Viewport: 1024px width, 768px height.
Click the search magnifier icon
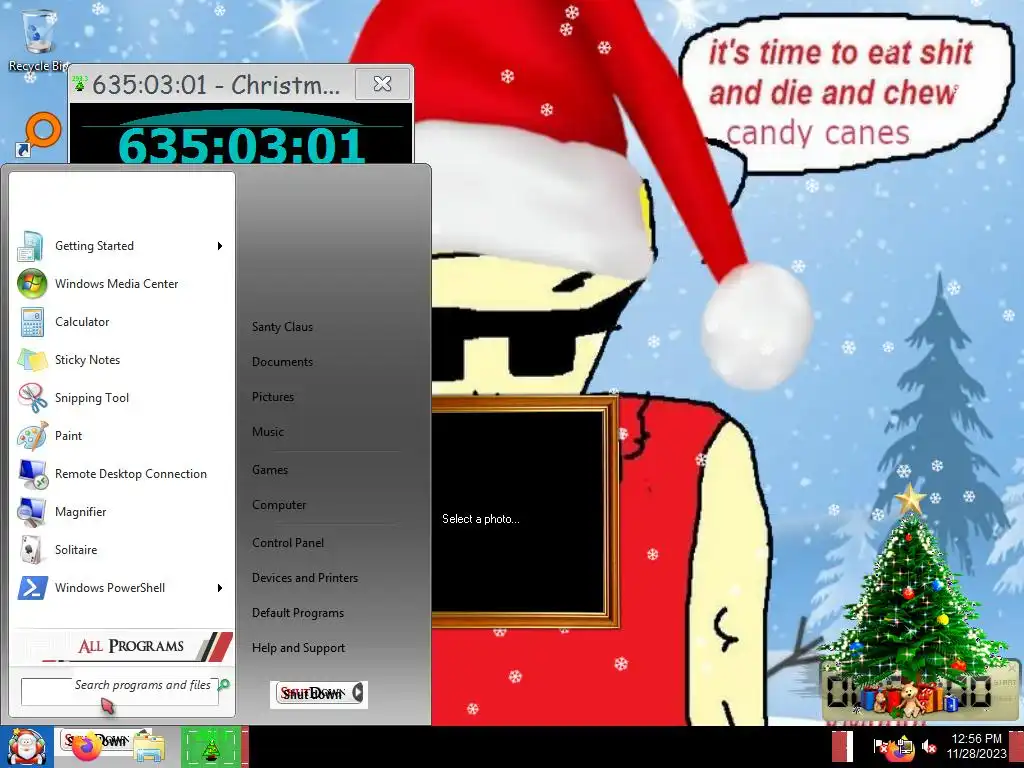click(224, 684)
